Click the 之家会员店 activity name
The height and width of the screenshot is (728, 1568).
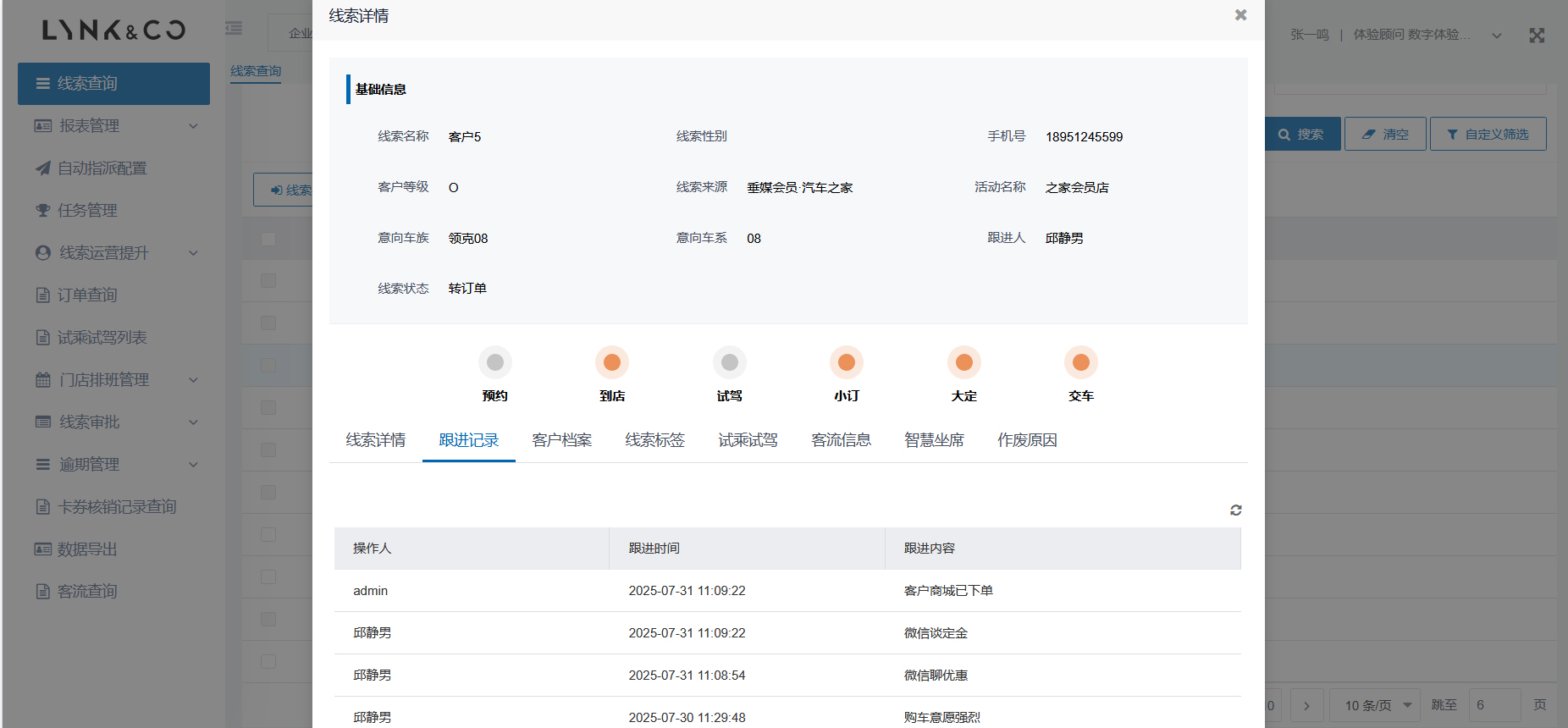1077,188
